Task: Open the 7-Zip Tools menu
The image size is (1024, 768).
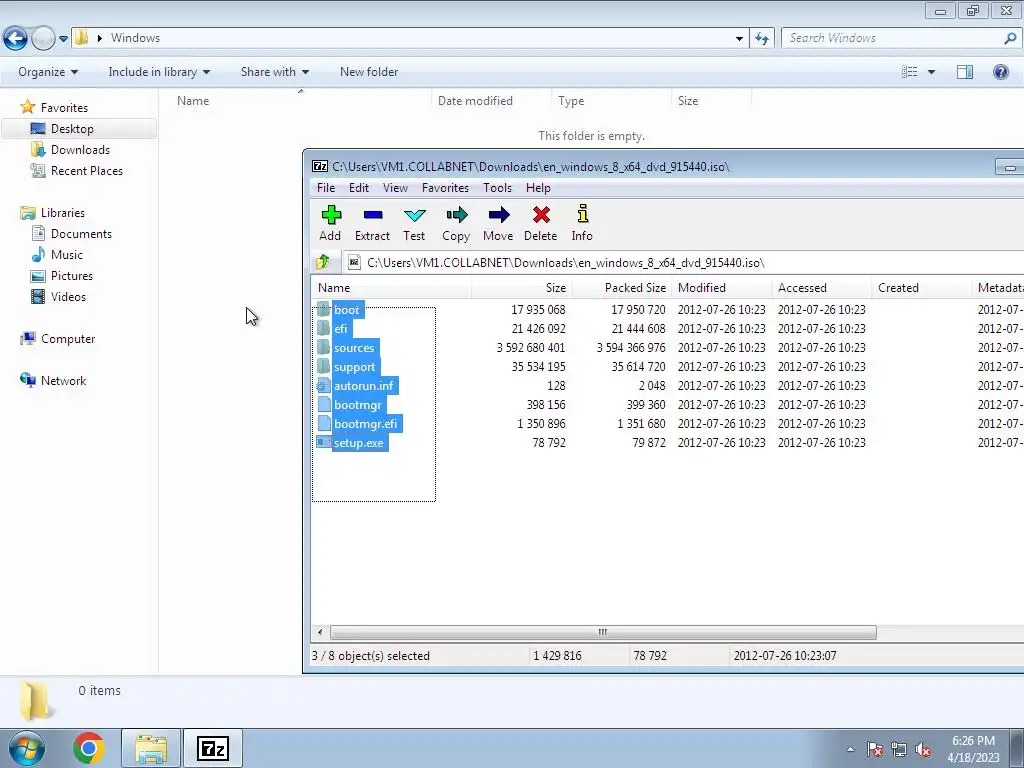Action: point(498,187)
